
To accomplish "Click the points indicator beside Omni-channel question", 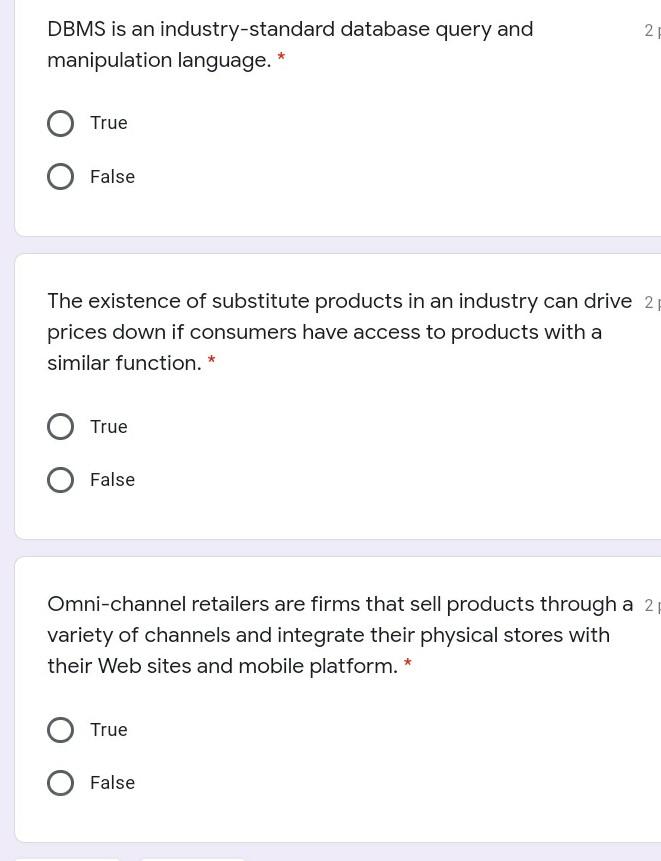I will 651,606.
